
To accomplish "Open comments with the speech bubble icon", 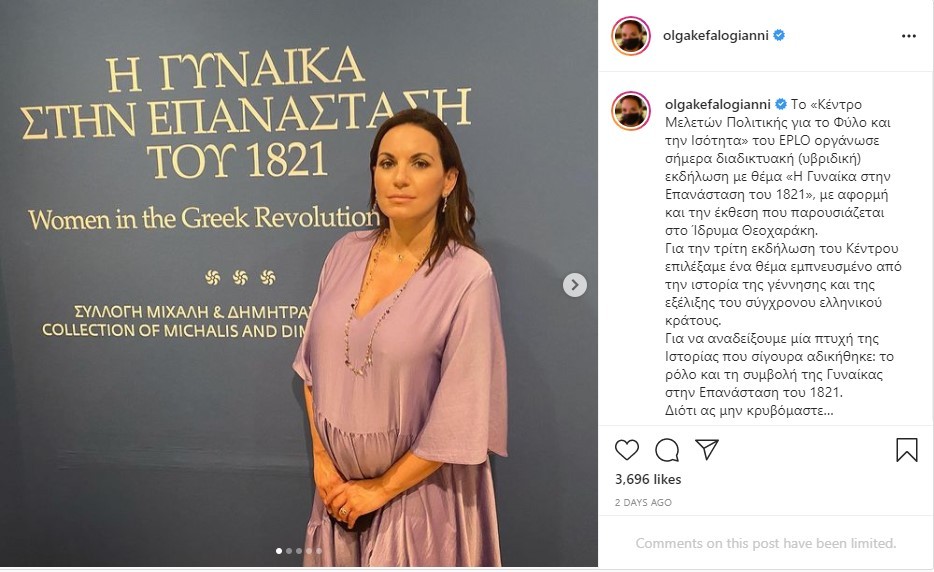I will tap(667, 450).
